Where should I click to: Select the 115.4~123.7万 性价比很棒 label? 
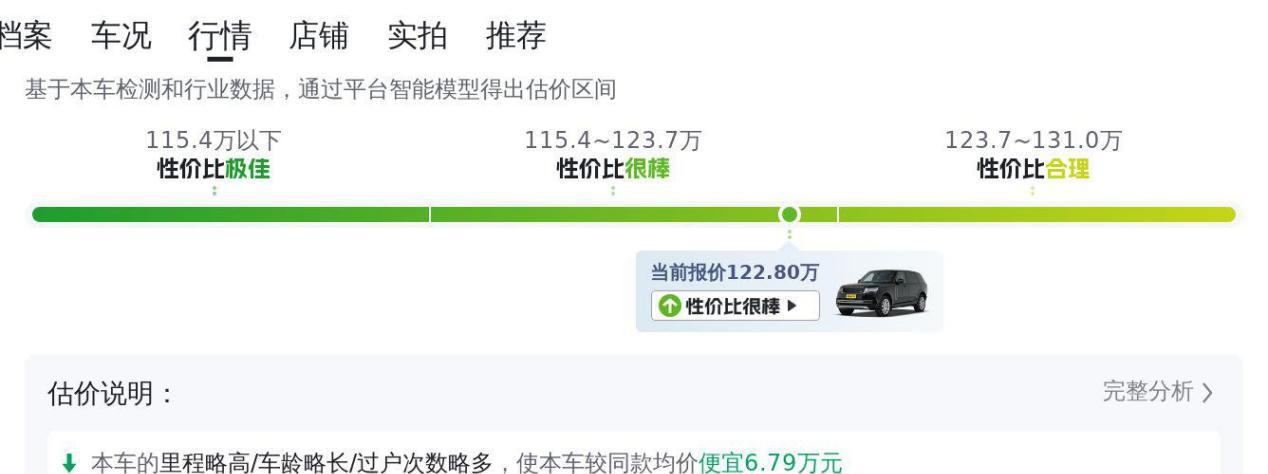(x=613, y=155)
